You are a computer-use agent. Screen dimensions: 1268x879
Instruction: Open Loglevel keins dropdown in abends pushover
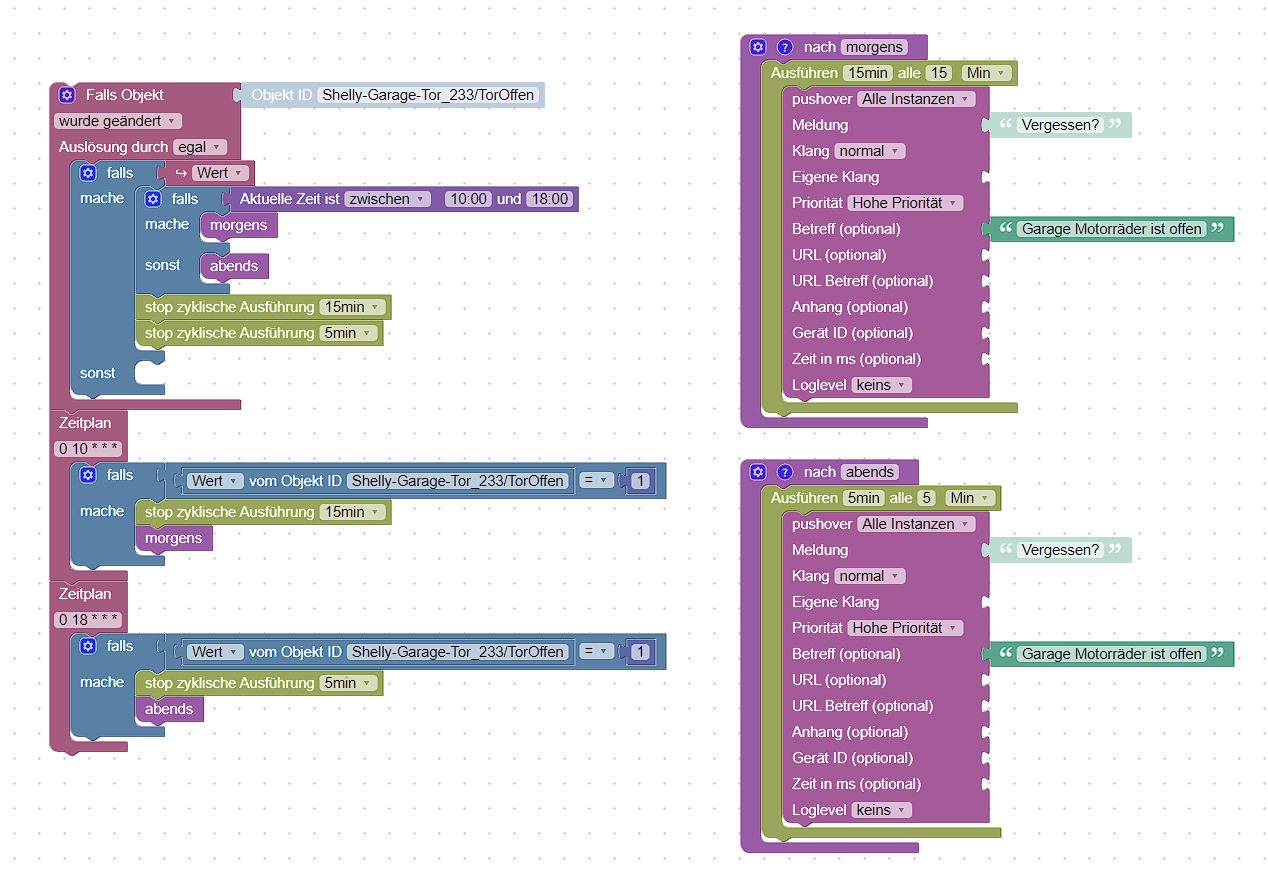point(882,810)
